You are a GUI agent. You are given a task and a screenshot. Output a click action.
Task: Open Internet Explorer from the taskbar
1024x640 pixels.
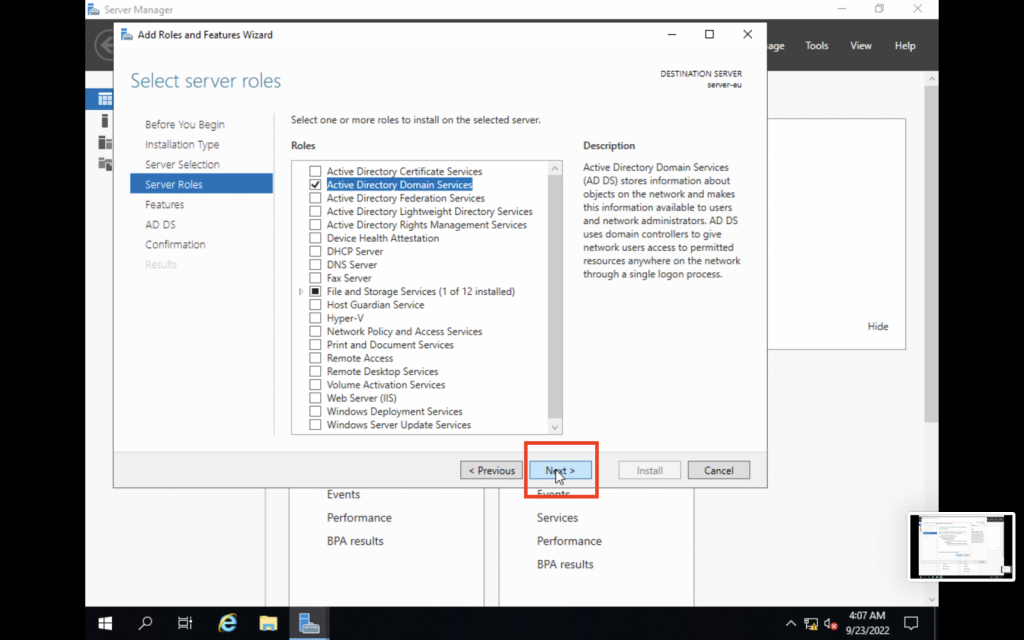coord(228,623)
